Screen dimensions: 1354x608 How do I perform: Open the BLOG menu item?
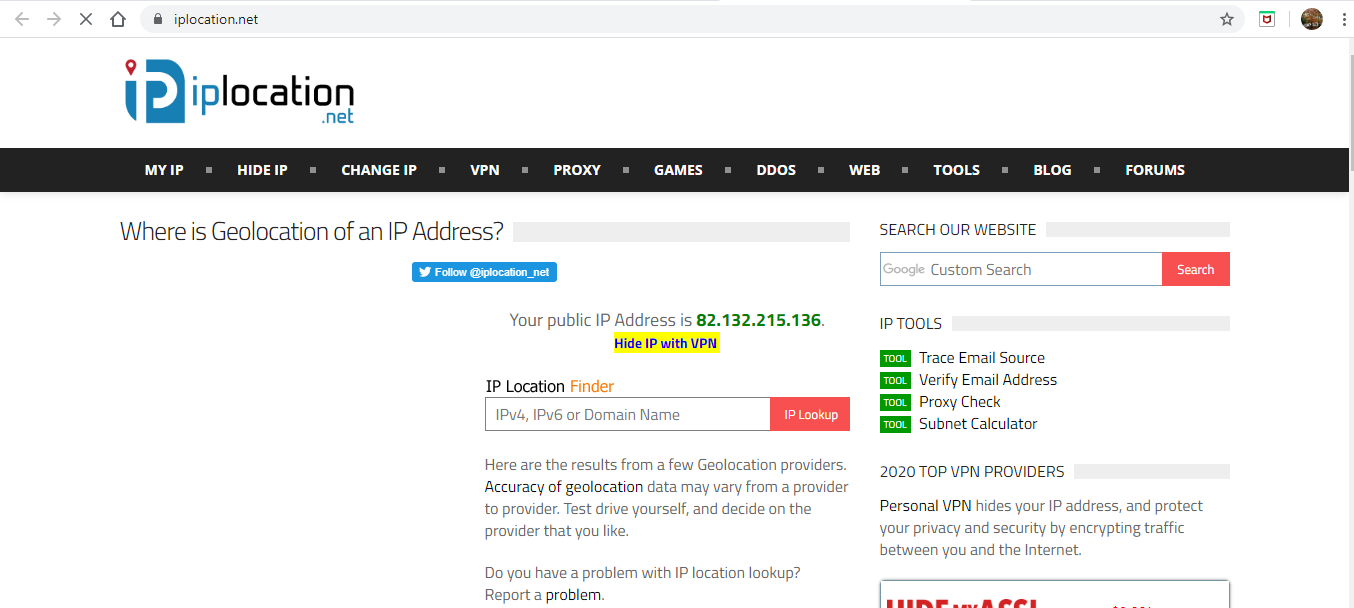tap(1052, 170)
